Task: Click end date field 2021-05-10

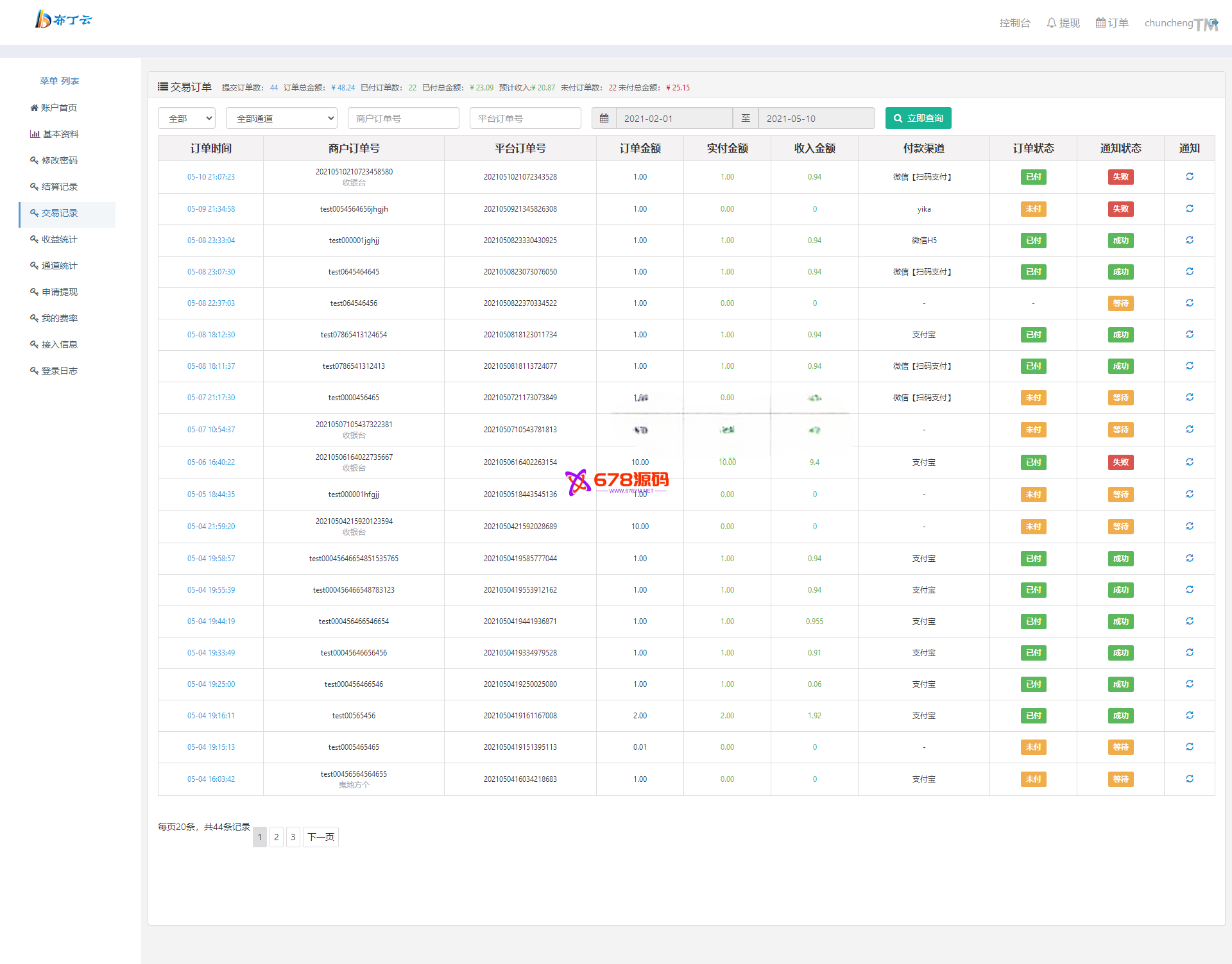Action: click(x=816, y=119)
